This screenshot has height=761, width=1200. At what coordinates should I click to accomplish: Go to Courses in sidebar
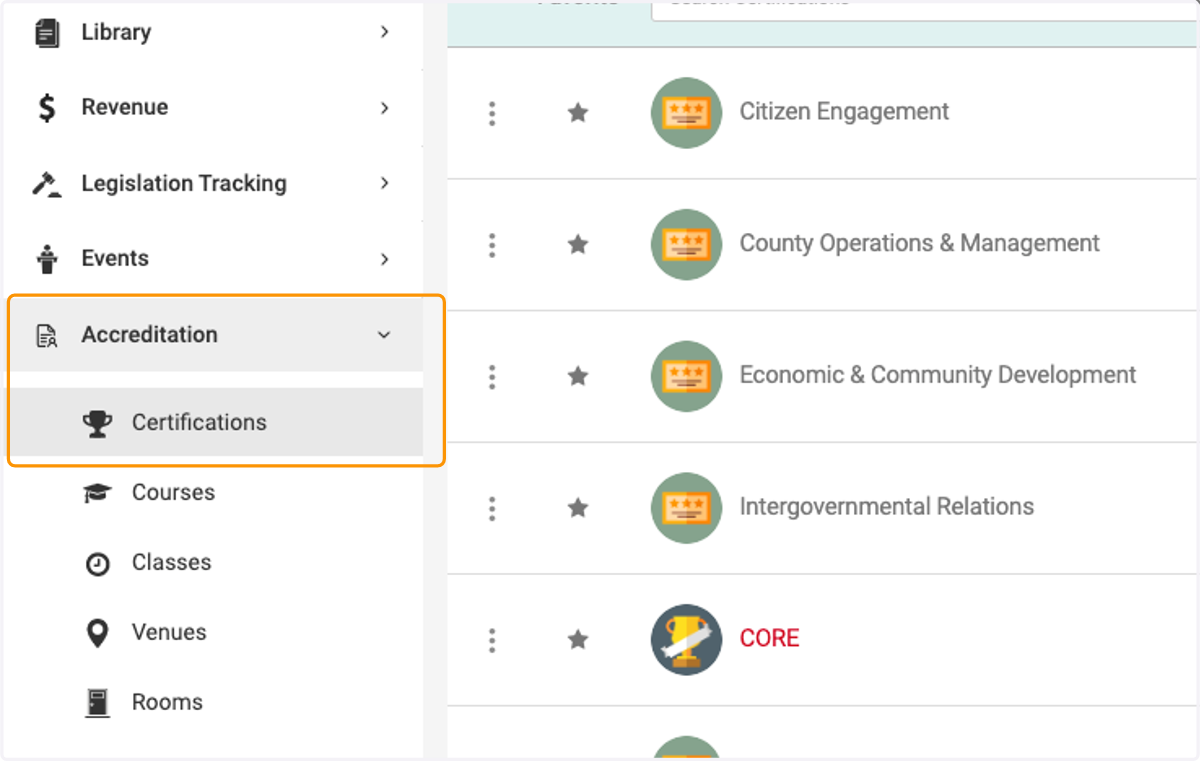point(173,492)
